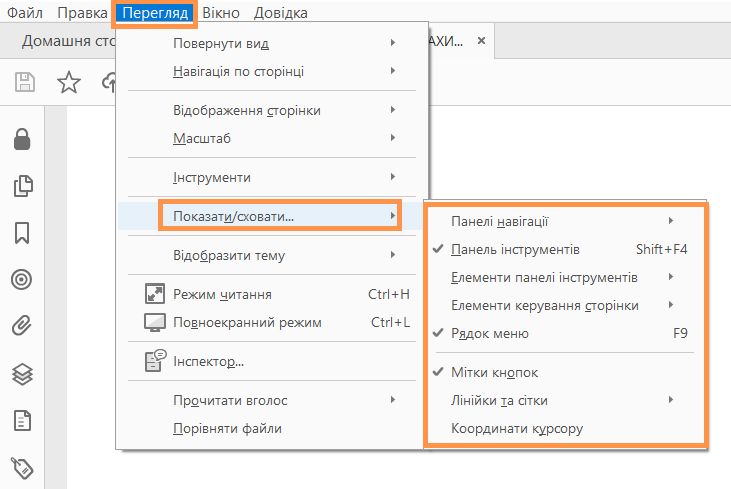Expand the 'Масштаб' submenu
731x489 pixels.
pos(202,138)
